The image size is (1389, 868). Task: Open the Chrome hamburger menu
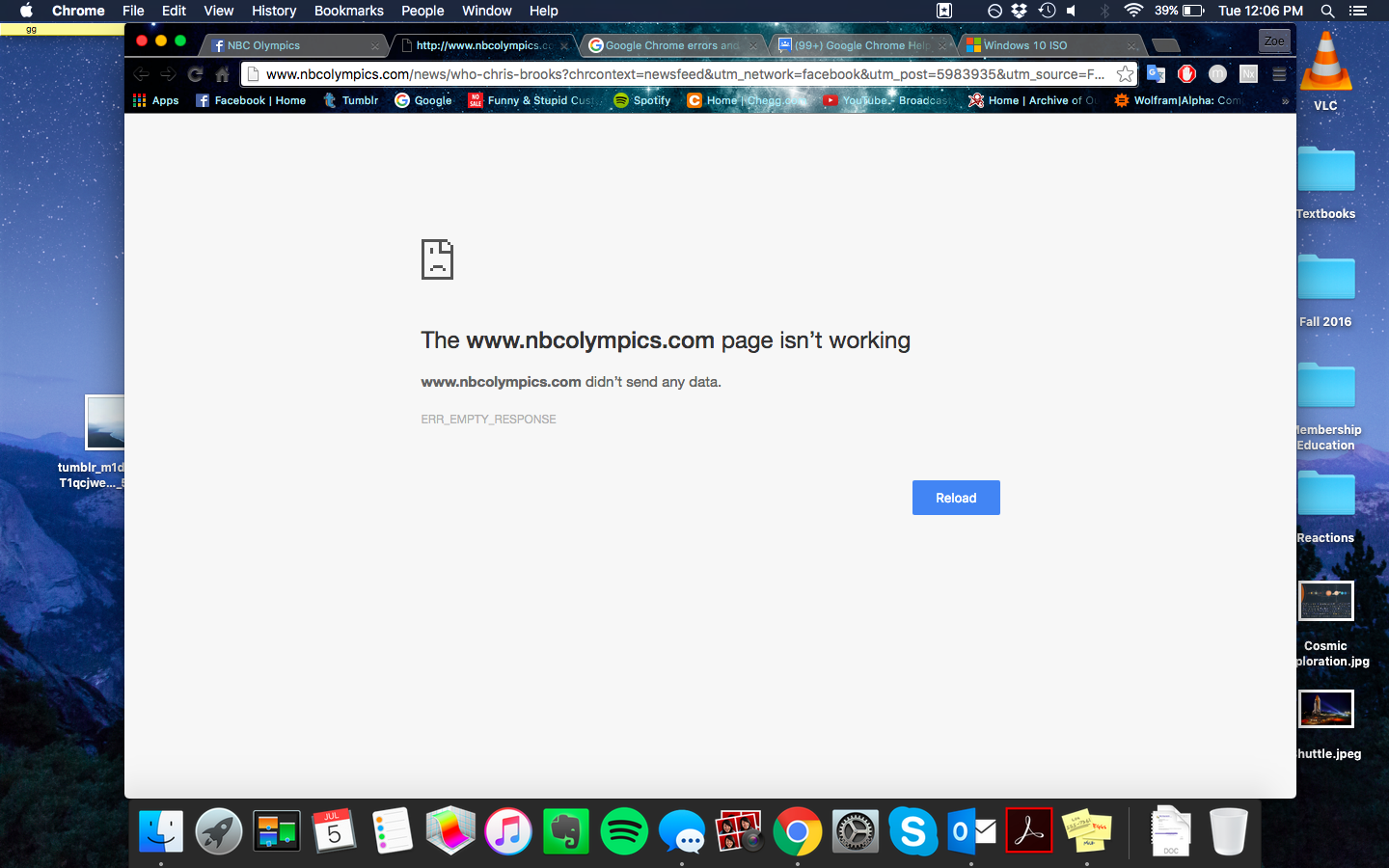coord(1279,74)
